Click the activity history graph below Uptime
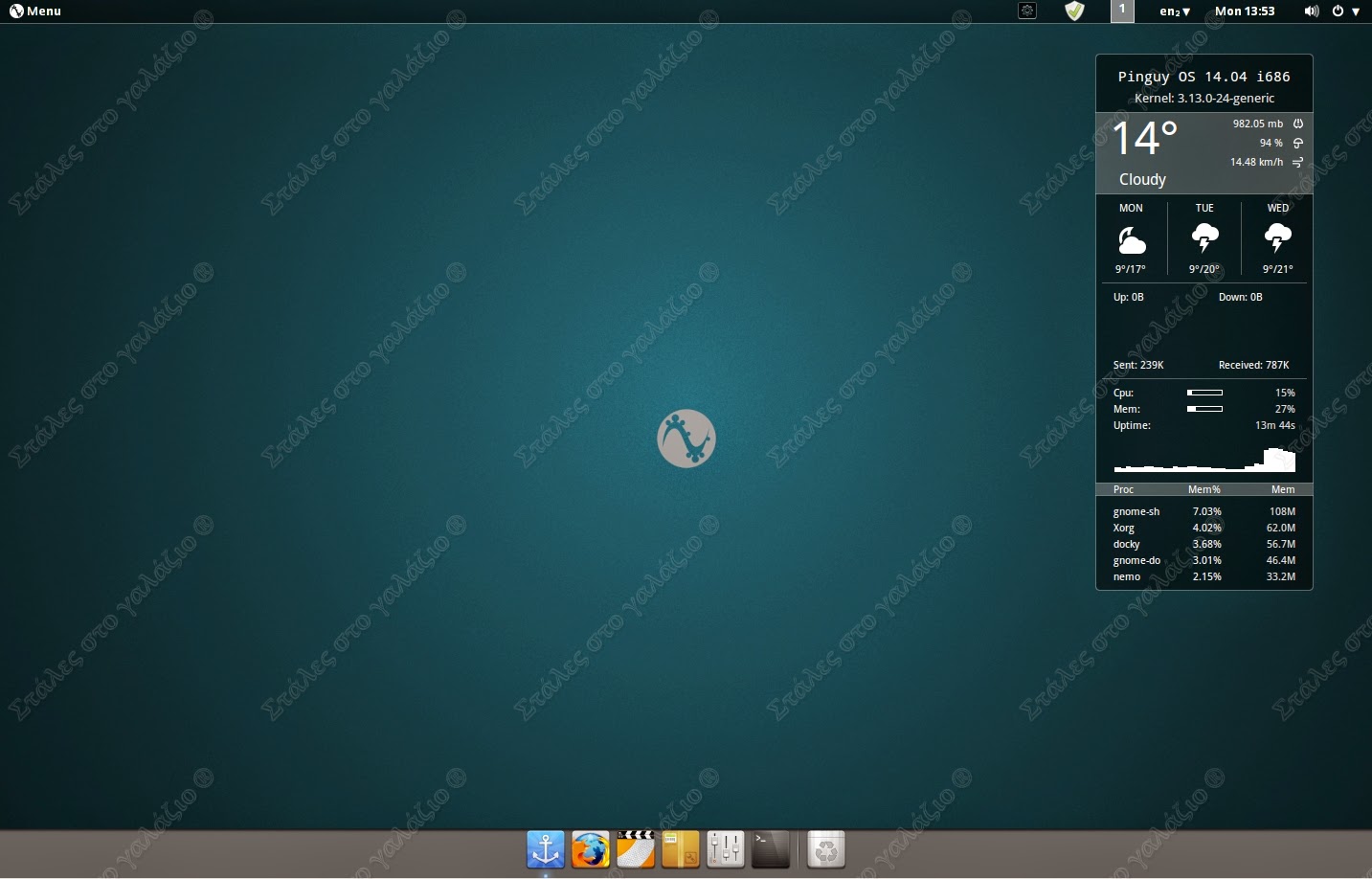The width and height of the screenshot is (1372, 879). [x=1204, y=460]
